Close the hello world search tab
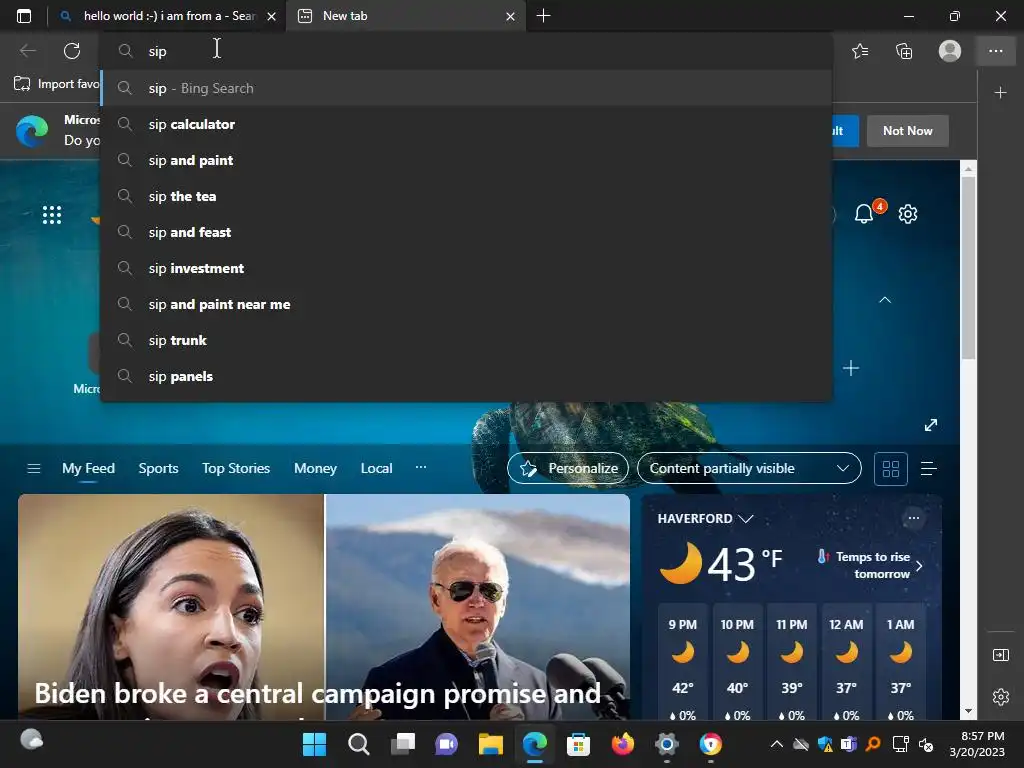1024x768 pixels. pyautogui.click(x=272, y=16)
